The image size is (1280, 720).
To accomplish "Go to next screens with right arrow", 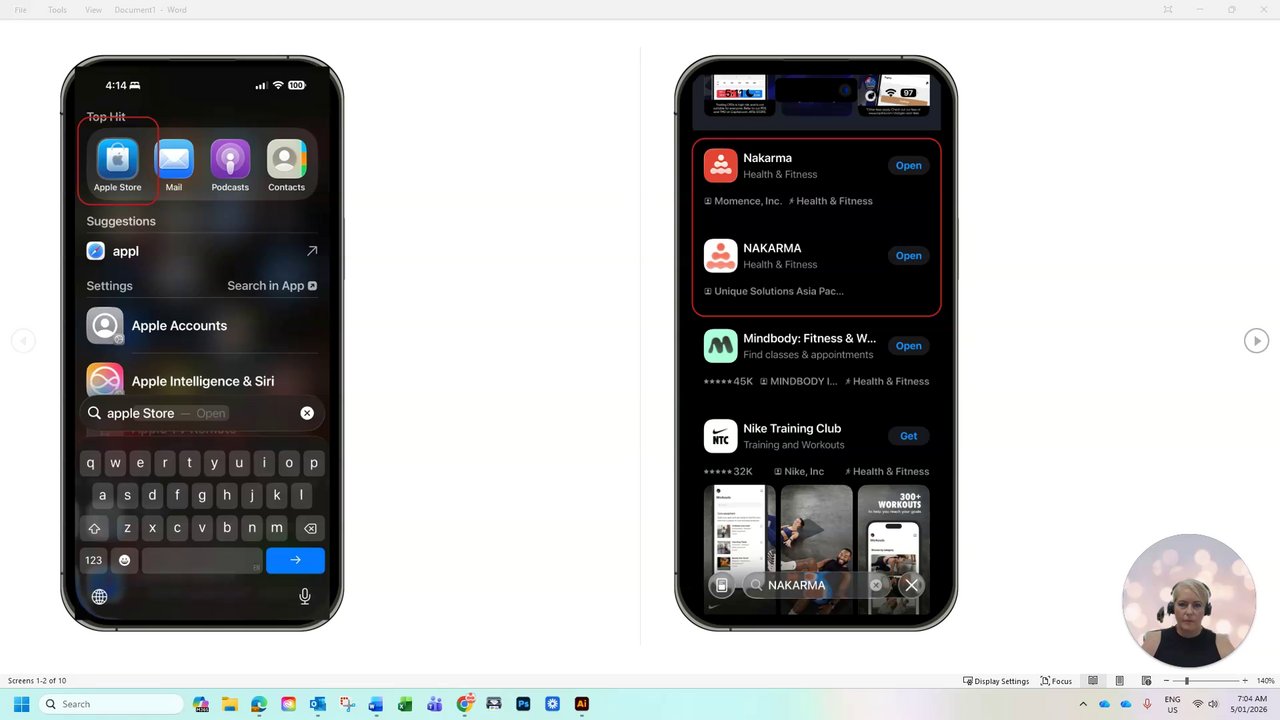I will pyautogui.click(x=1256, y=341).
